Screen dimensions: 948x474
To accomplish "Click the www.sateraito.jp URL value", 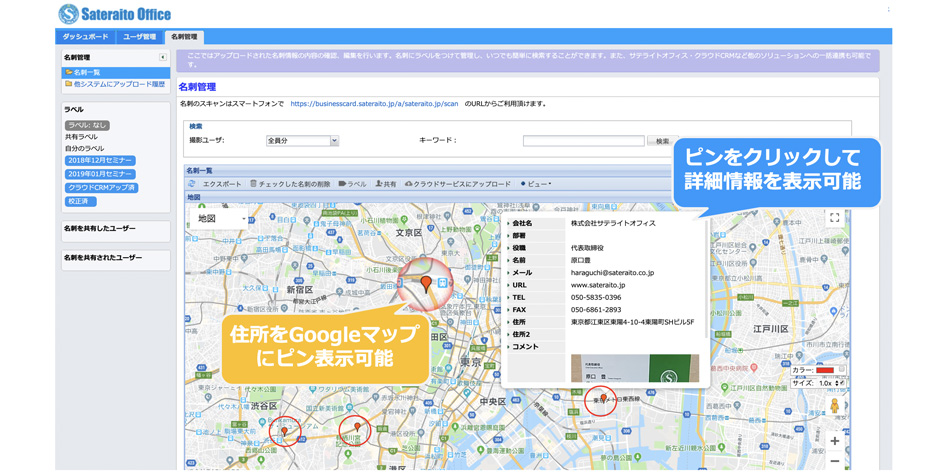I will (x=598, y=285).
